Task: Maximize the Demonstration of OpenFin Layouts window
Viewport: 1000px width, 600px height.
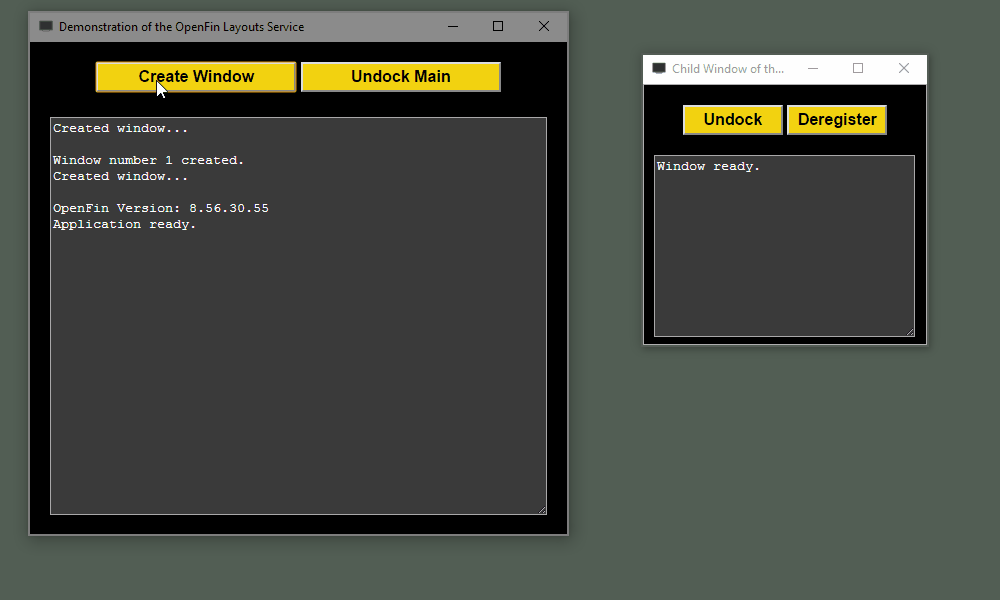Action: coord(498,26)
